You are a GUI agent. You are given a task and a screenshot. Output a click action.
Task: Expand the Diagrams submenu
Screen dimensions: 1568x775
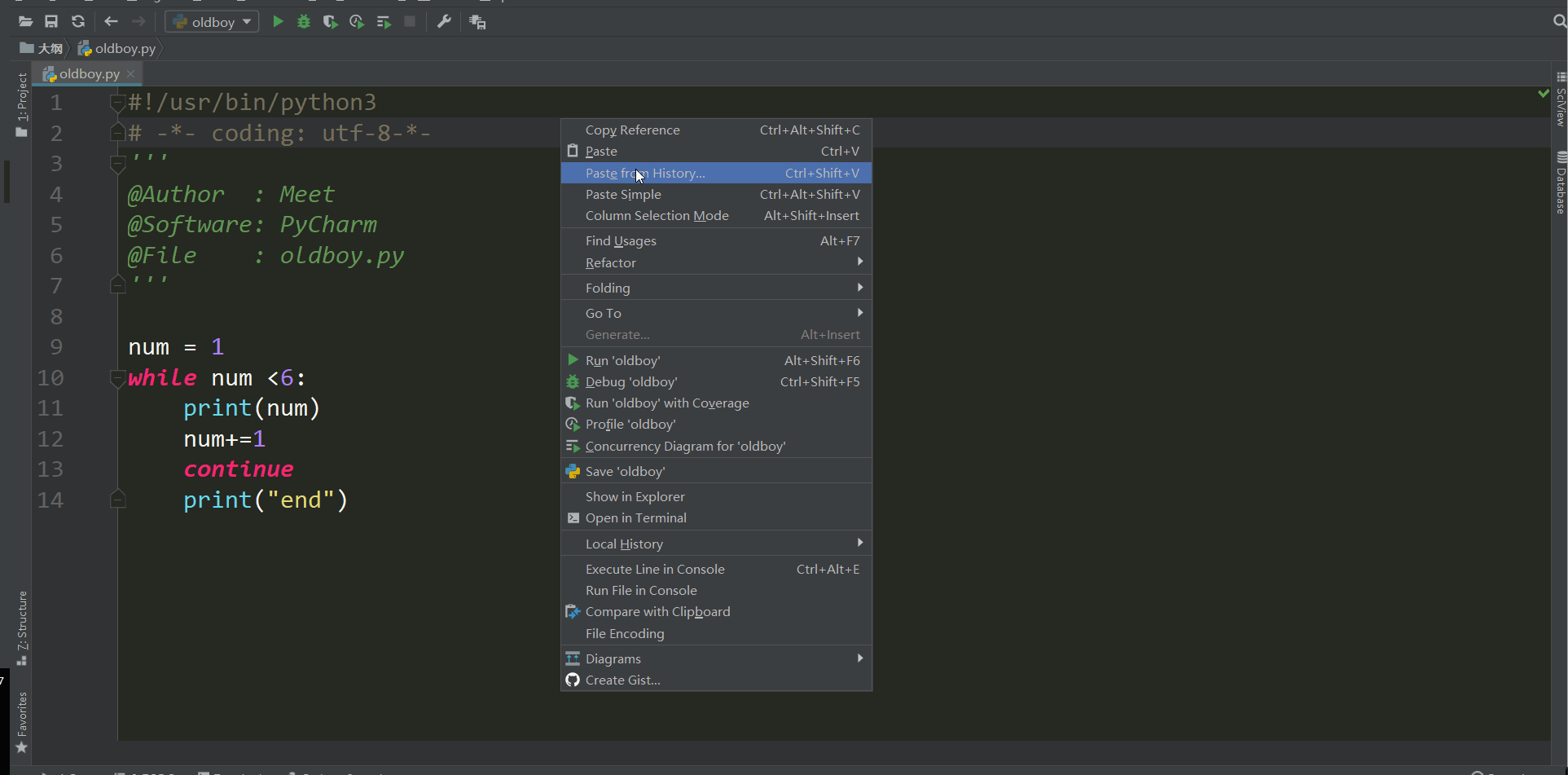(x=716, y=658)
